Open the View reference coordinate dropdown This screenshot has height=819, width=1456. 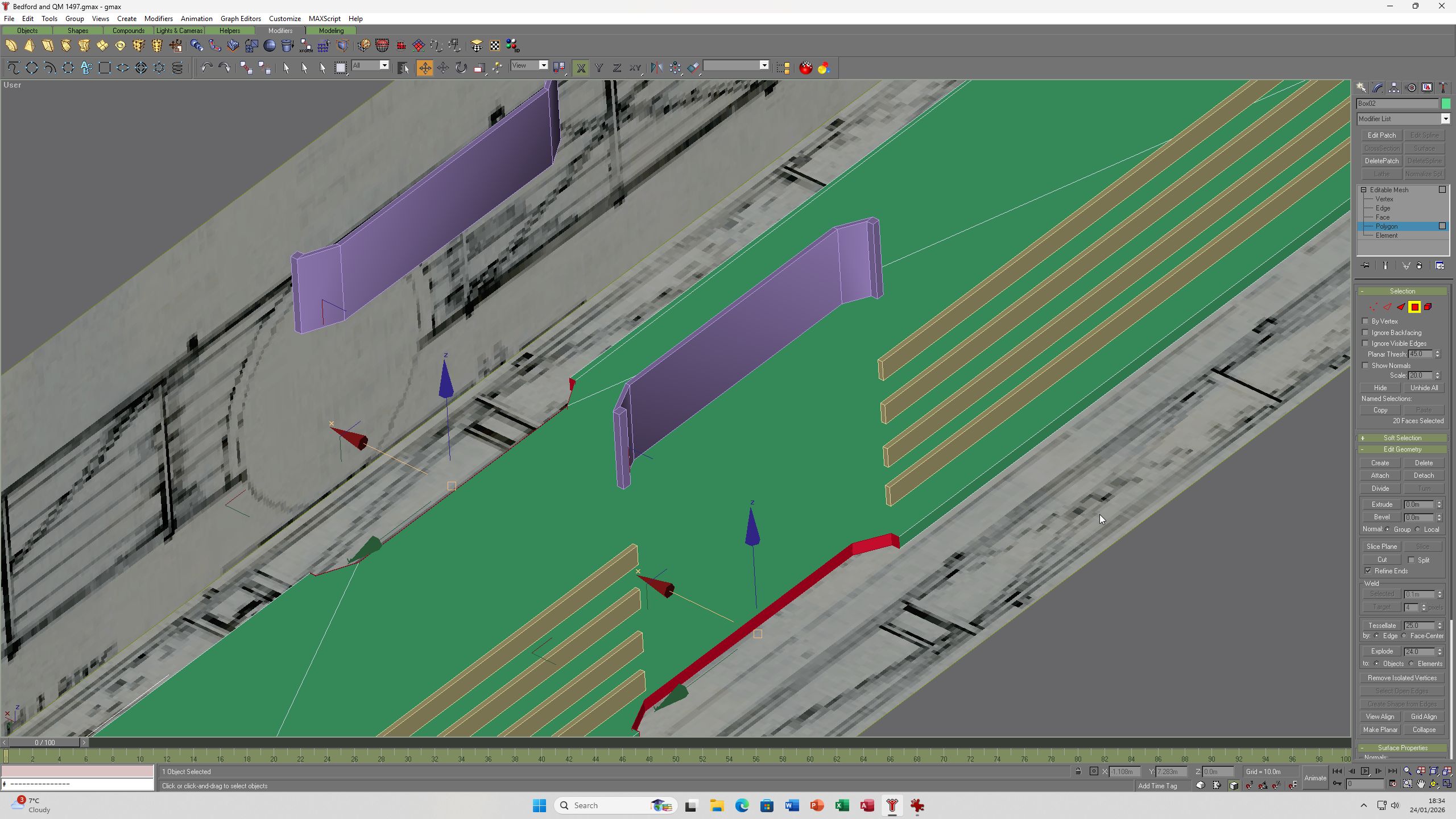tap(530, 65)
